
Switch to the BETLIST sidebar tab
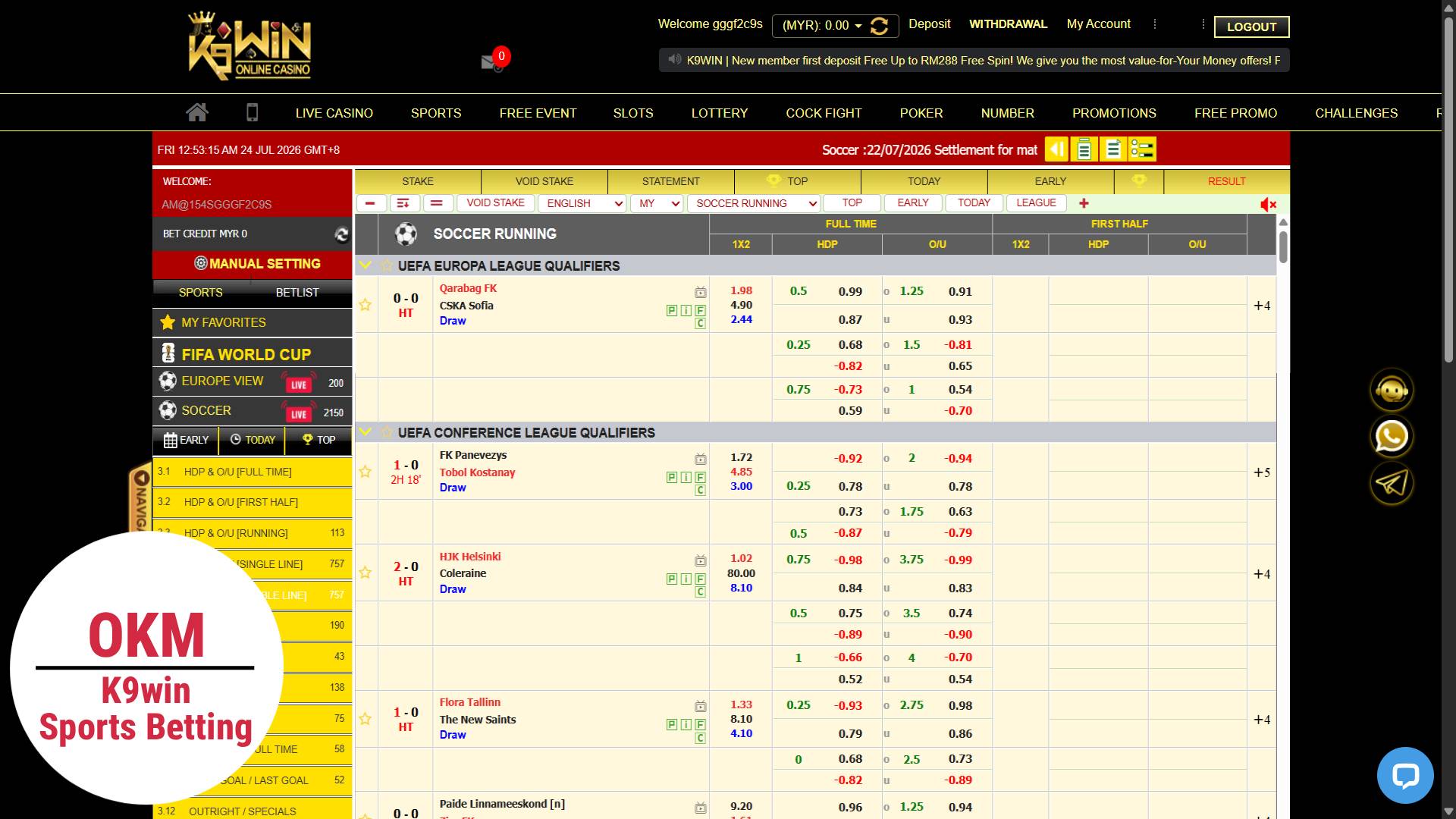click(297, 292)
